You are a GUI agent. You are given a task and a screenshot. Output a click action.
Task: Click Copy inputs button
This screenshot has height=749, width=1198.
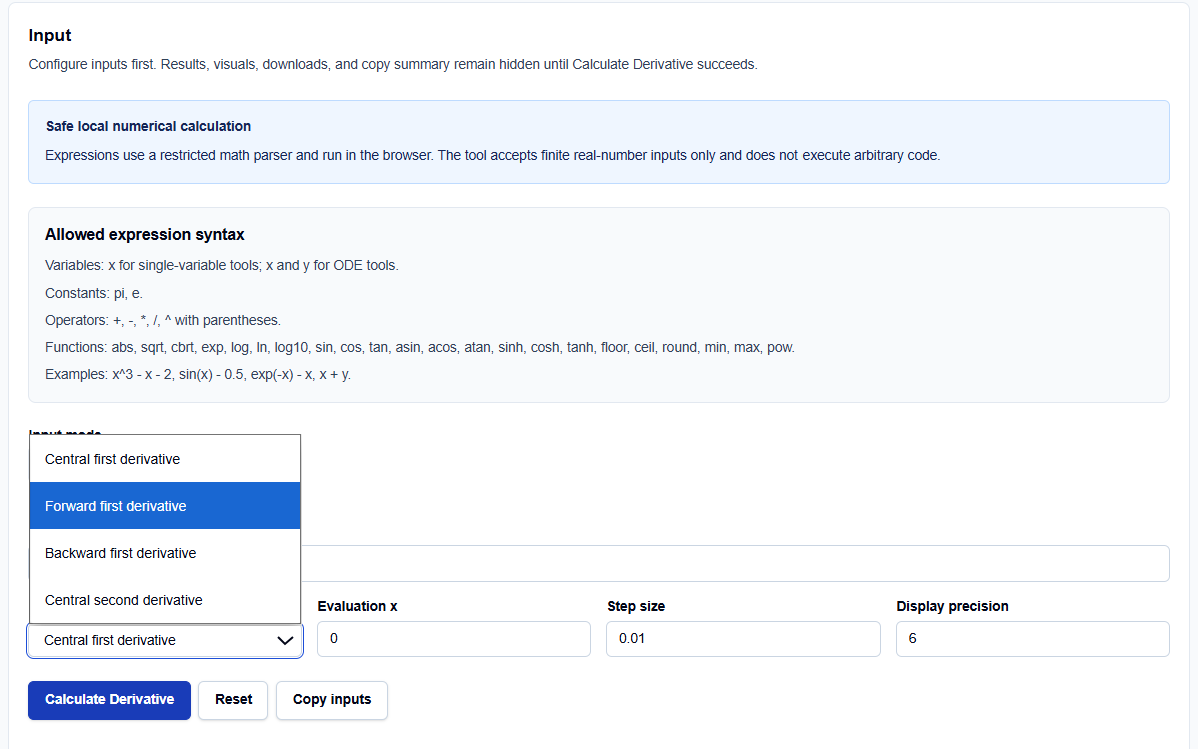(x=332, y=700)
